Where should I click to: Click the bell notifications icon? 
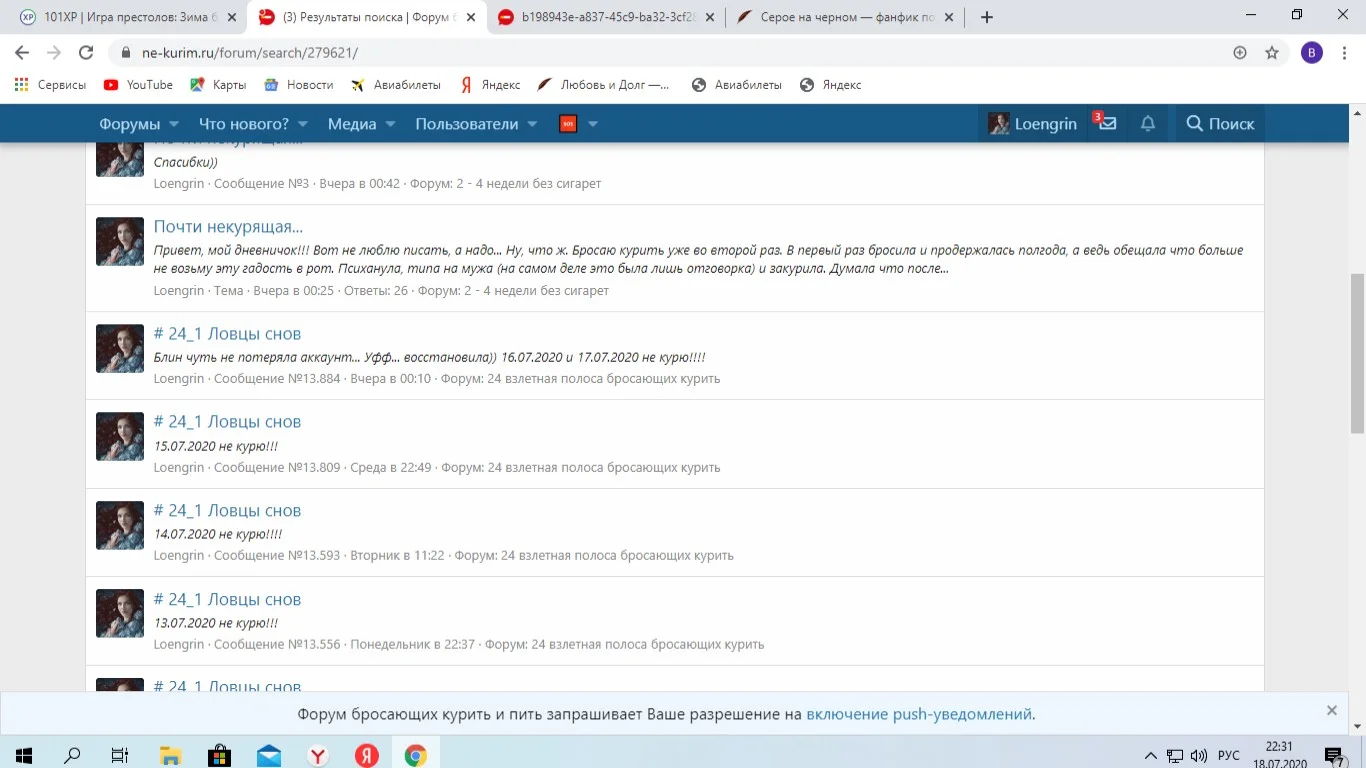pyautogui.click(x=1147, y=123)
